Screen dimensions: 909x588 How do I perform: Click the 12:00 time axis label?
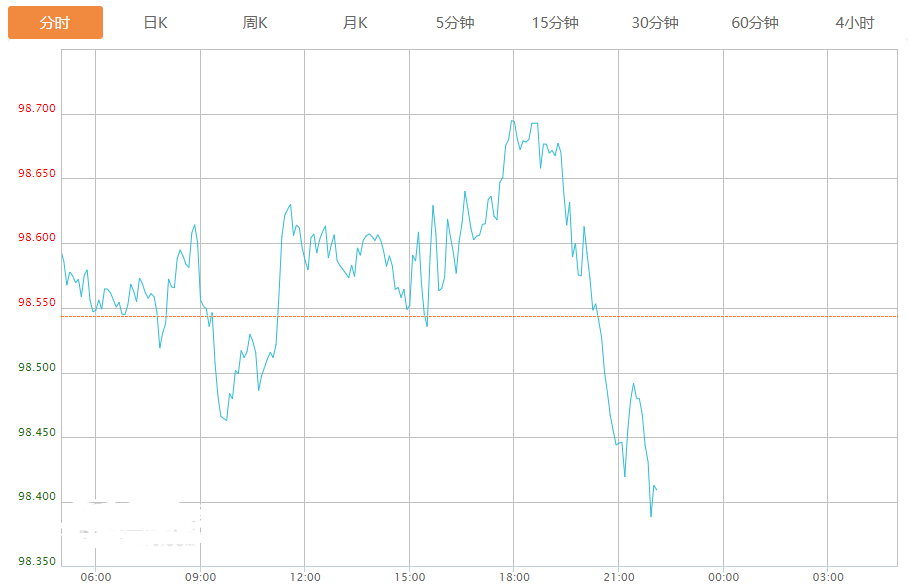tap(305, 577)
